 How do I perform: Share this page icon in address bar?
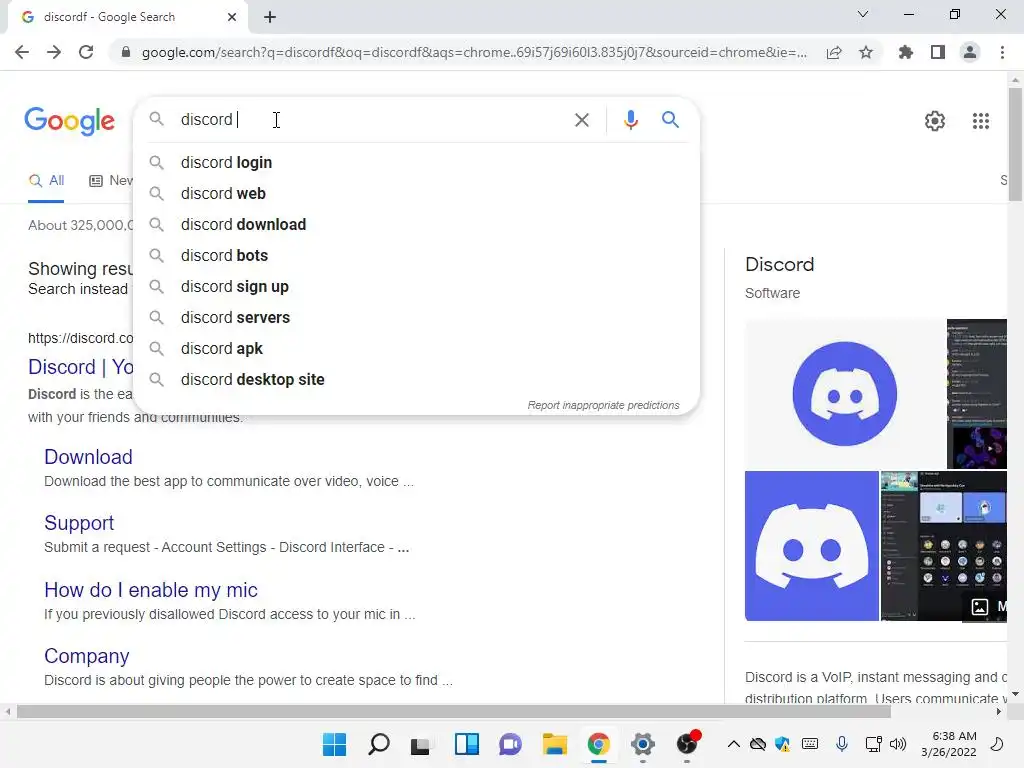[x=834, y=52]
